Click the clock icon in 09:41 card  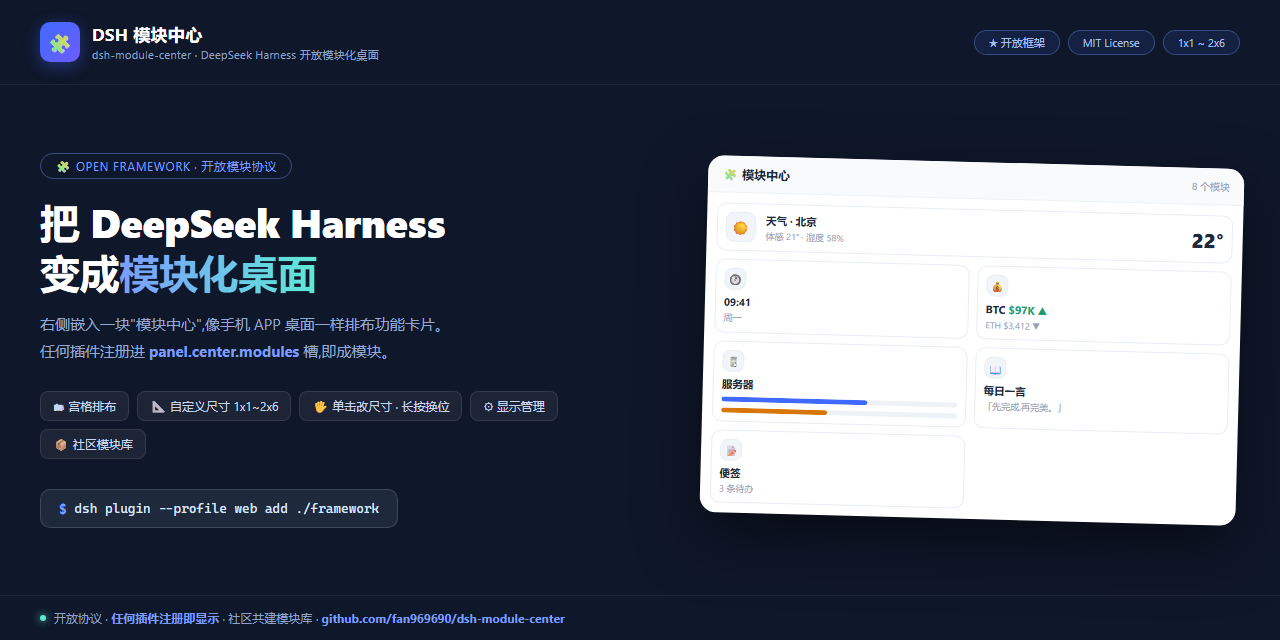(735, 280)
